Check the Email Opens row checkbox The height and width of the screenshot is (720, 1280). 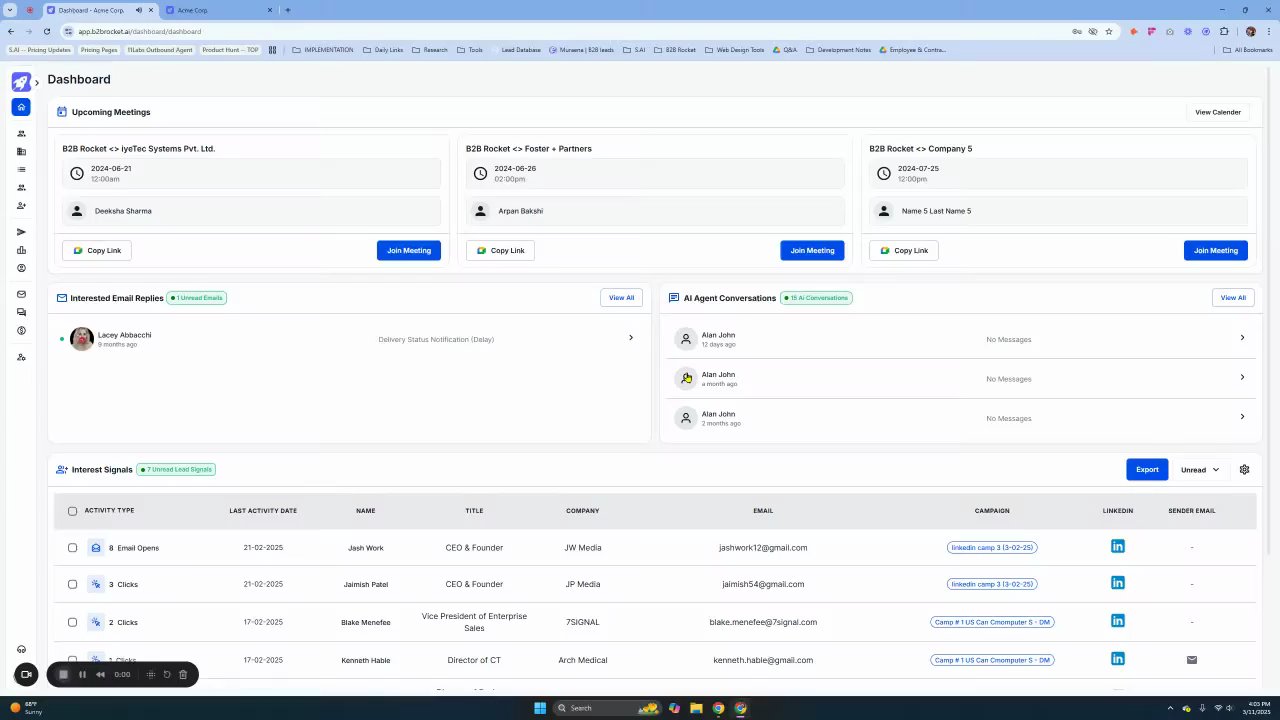tap(72, 548)
